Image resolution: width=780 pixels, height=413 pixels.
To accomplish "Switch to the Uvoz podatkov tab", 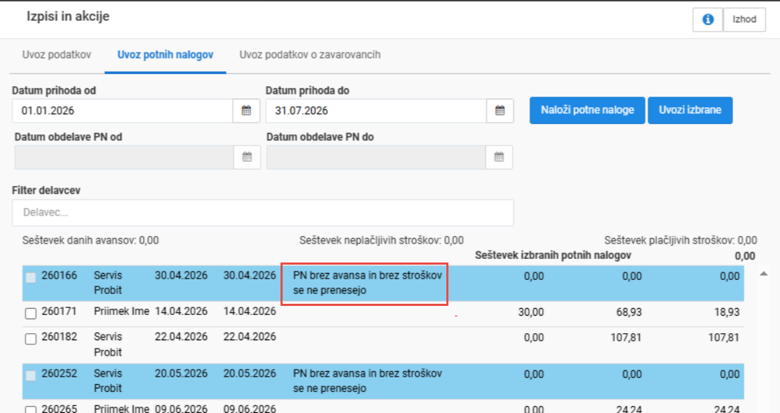I will pos(57,55).
